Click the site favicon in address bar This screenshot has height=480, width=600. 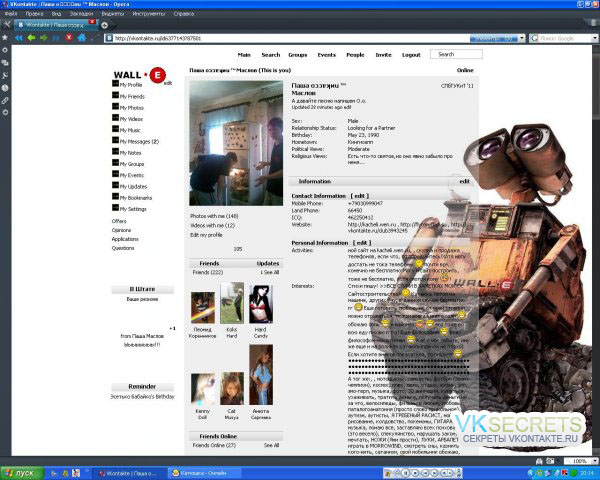109,38
